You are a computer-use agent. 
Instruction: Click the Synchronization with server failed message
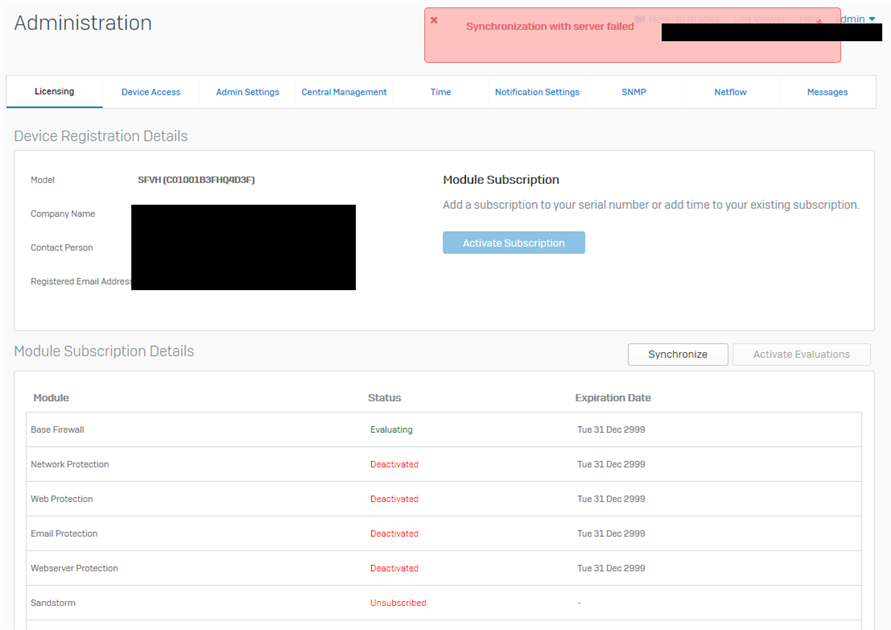coord(550,27)
